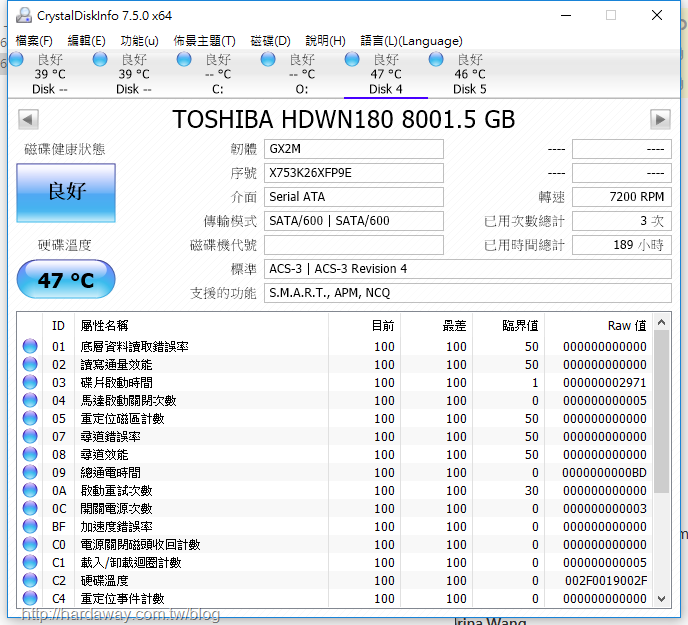Click the status circle for attribute C0

[30, 544]
